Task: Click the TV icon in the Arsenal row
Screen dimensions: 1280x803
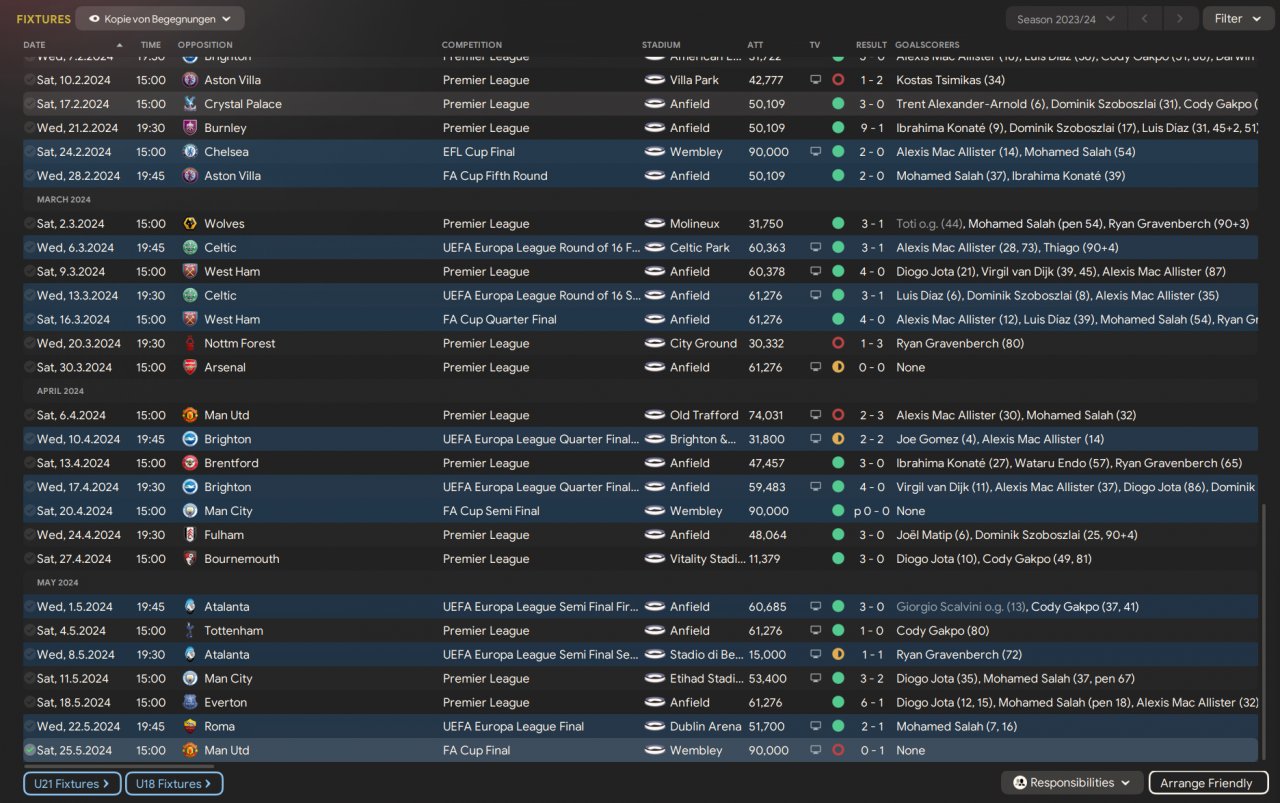Action: coord(816,368)
